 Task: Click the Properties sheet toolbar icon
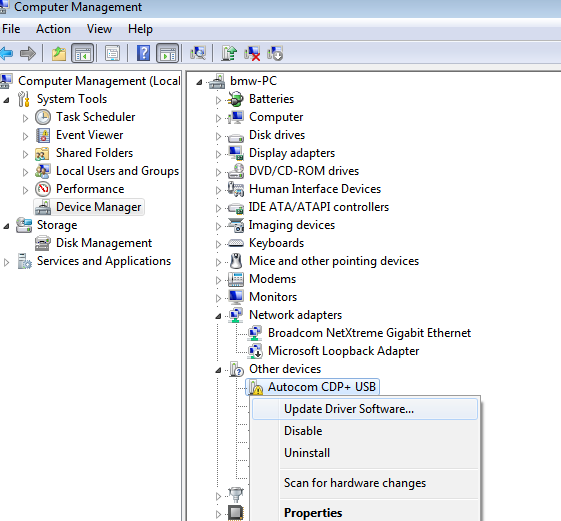pyautogui.click(x=113, y=54)
